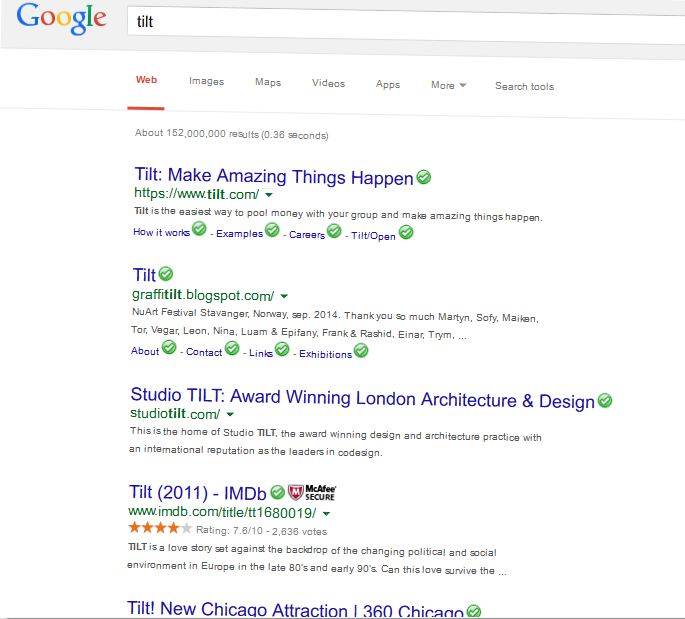Image resolution: width=685 pixels, height=619 pixels.
Task: Open Tilt! New Chicago Attraction result
Action: 295,609
